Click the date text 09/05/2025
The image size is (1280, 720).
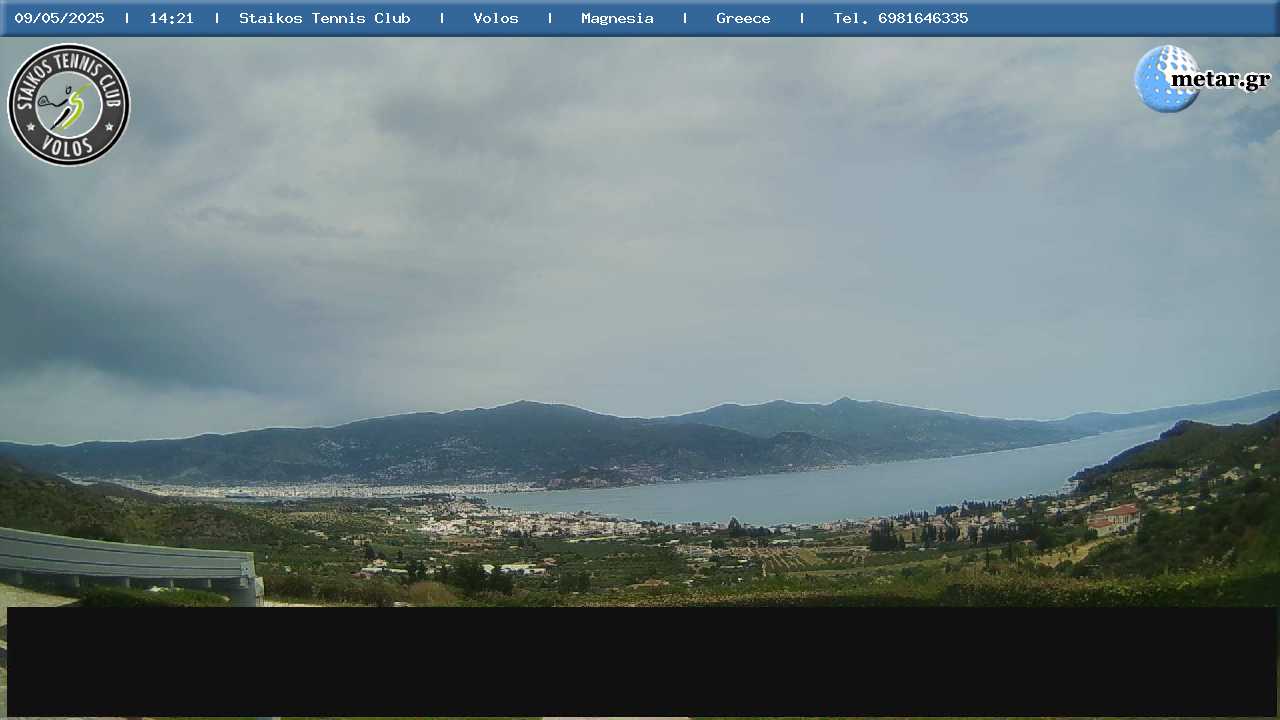[59, 18]
